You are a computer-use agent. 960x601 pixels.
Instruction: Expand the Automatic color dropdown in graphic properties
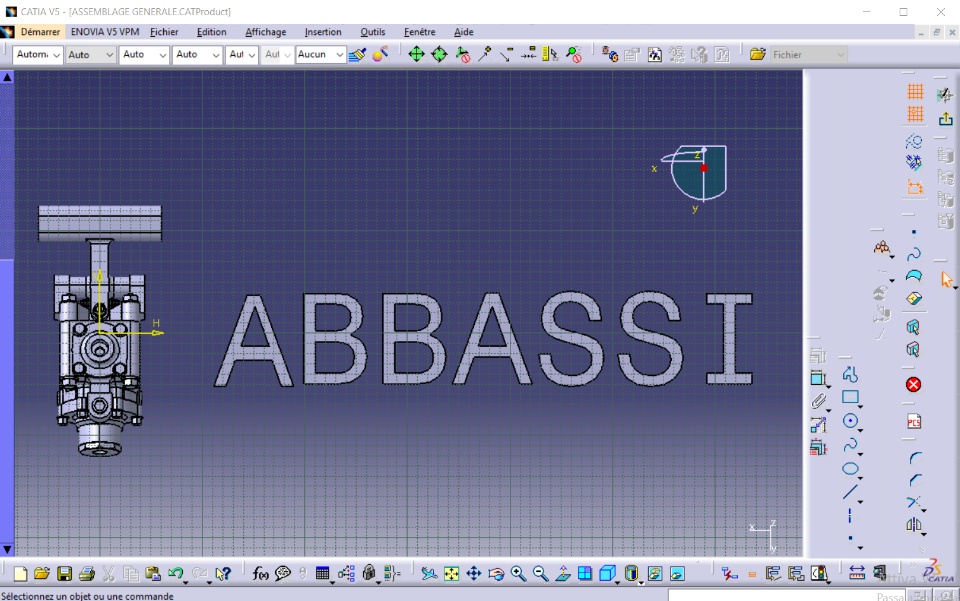point(37,54)
